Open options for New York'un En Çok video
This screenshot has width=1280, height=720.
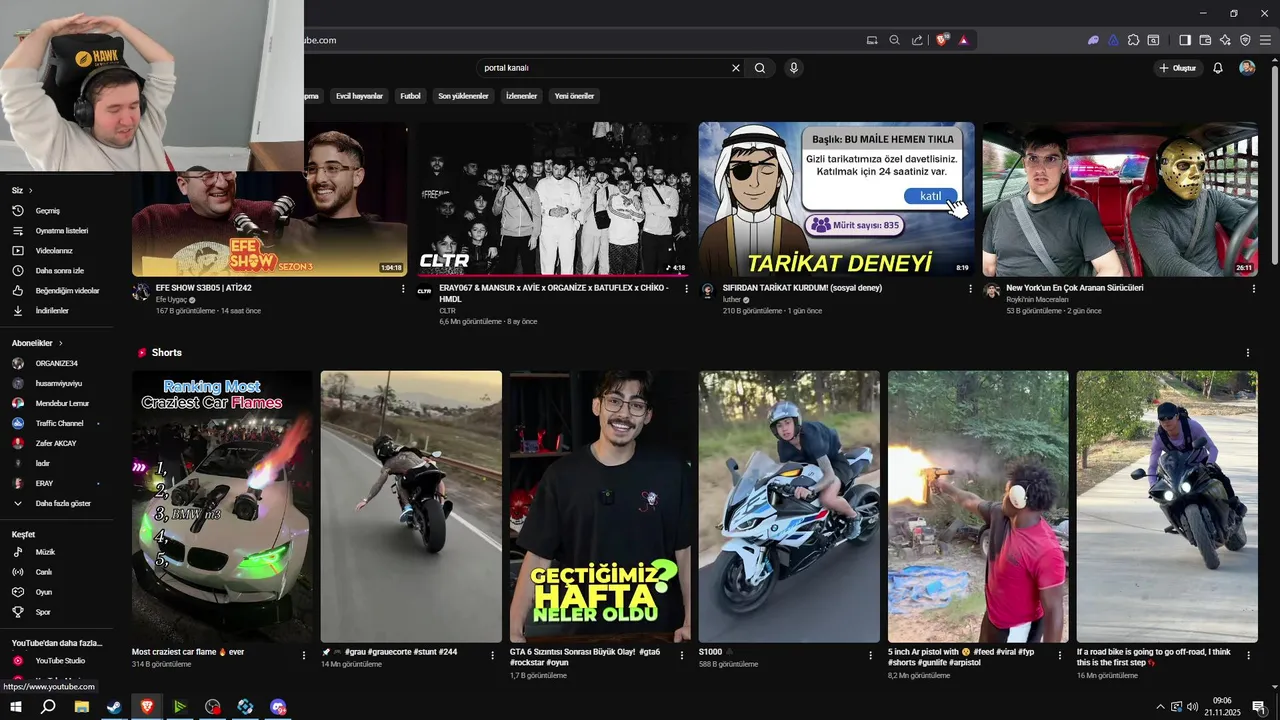[1254, 289]
